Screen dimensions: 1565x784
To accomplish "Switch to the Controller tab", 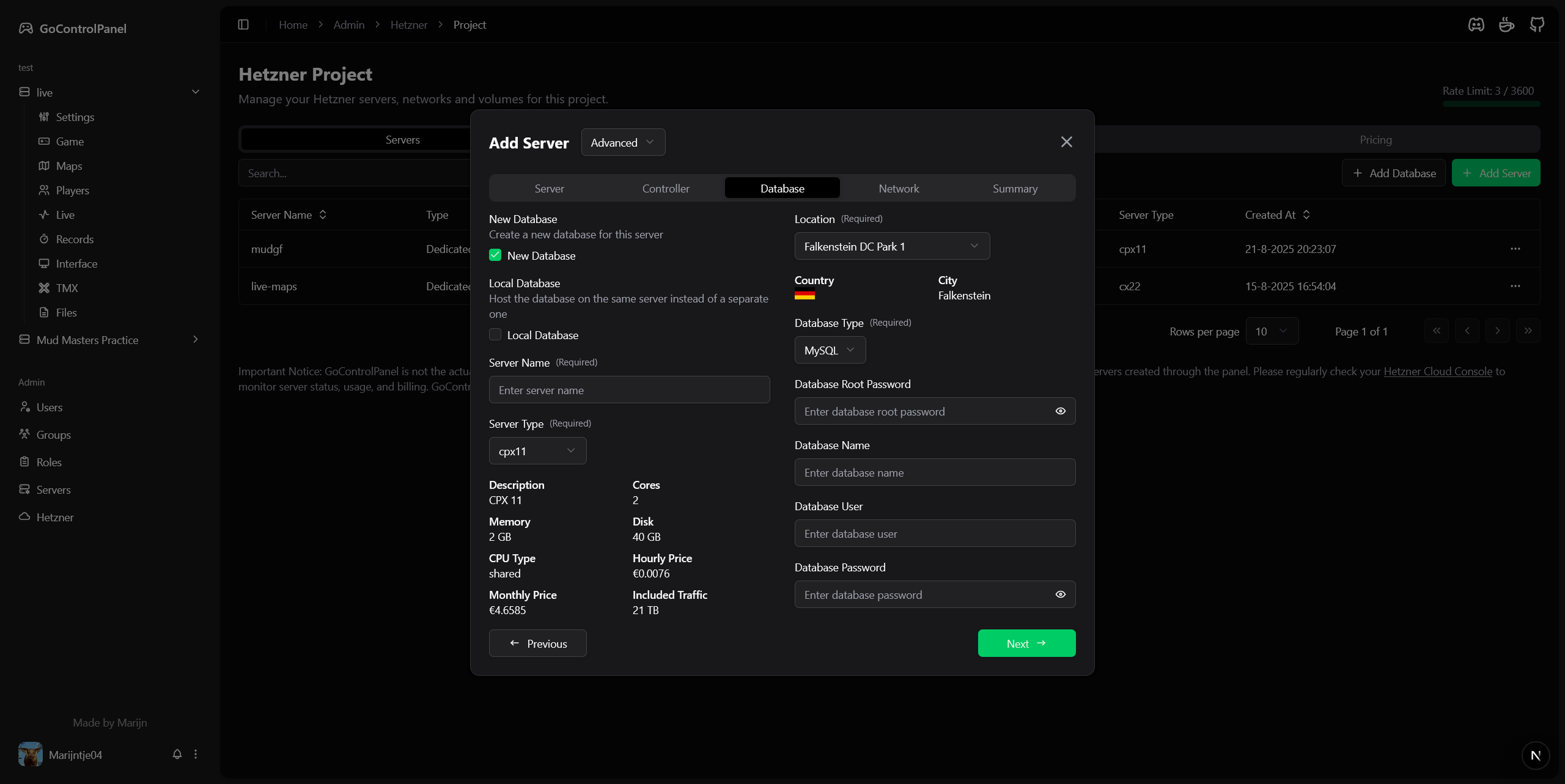I will click(x=666, y=188).
